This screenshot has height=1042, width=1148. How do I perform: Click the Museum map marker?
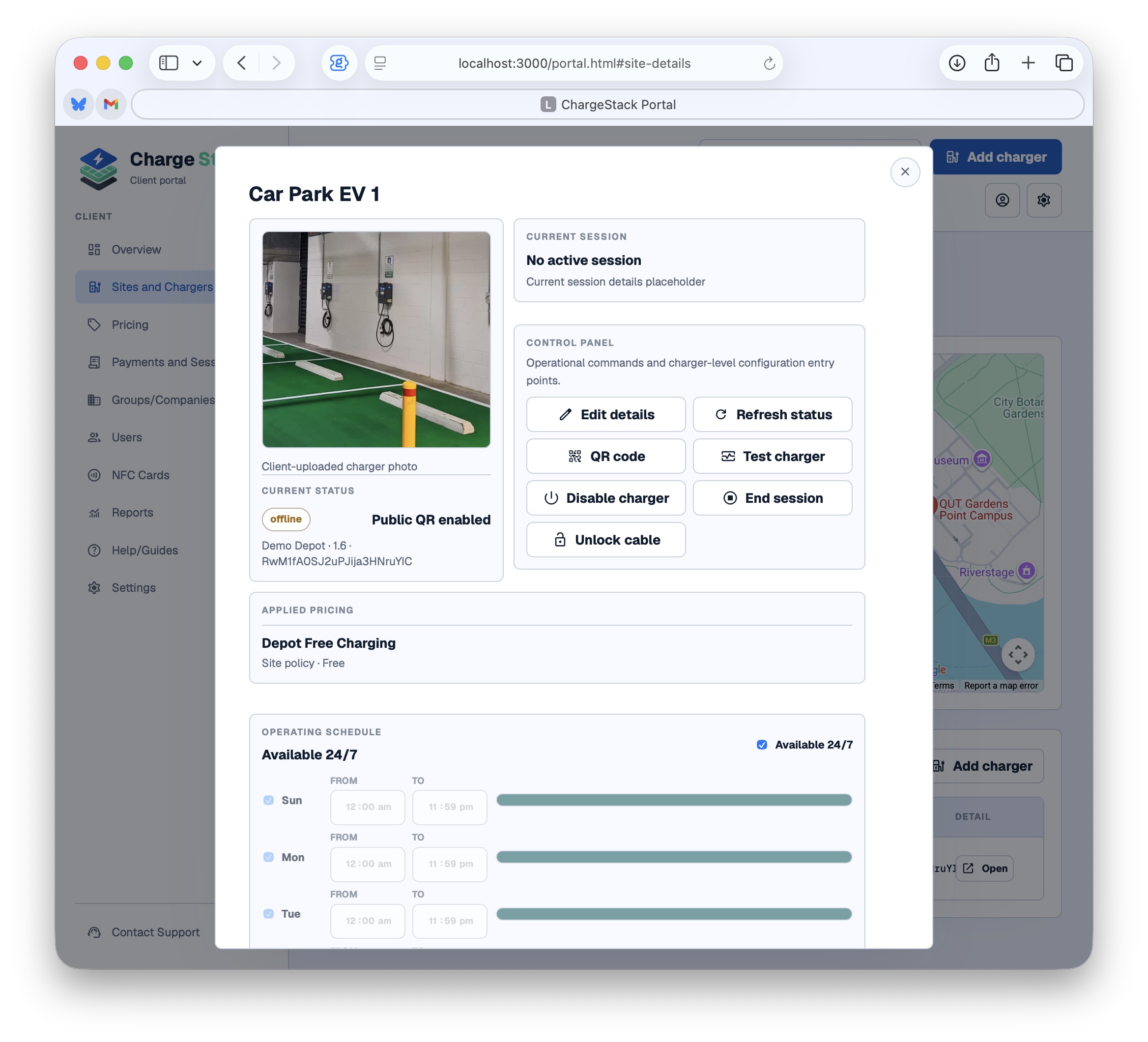981,459
